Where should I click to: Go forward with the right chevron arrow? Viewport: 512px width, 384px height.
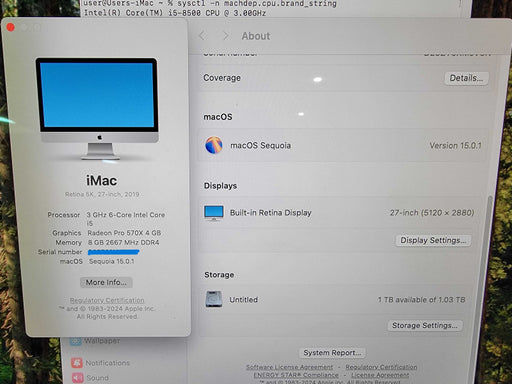point(226,36)
